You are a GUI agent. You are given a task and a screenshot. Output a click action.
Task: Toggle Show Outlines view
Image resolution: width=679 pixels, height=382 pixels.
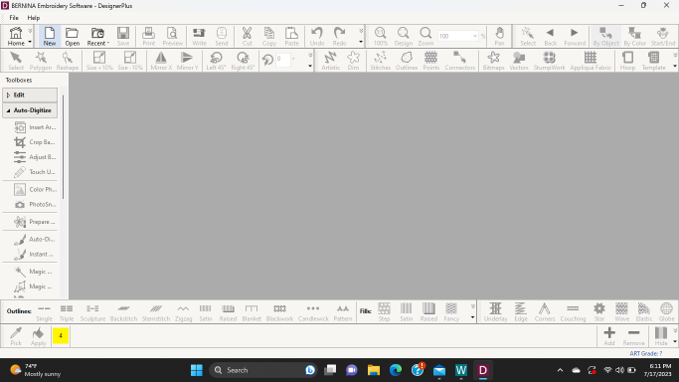tap(406, 61)
